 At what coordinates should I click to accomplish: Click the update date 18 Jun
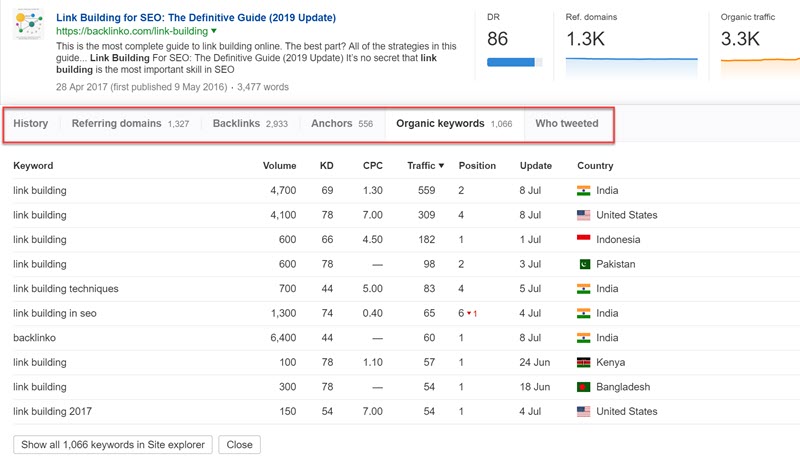click(x=535, y=387)
